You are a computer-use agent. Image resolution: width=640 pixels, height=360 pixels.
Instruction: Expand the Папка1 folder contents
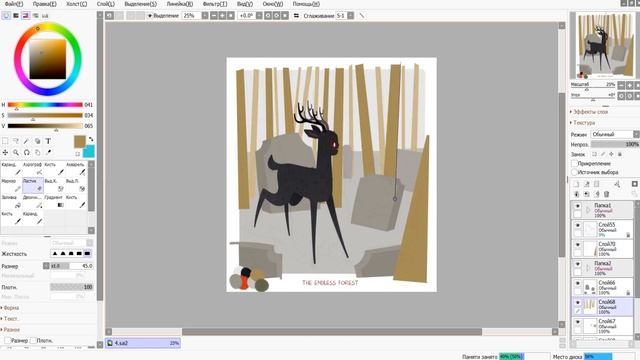pyautogui.click(x=588, y=210)
